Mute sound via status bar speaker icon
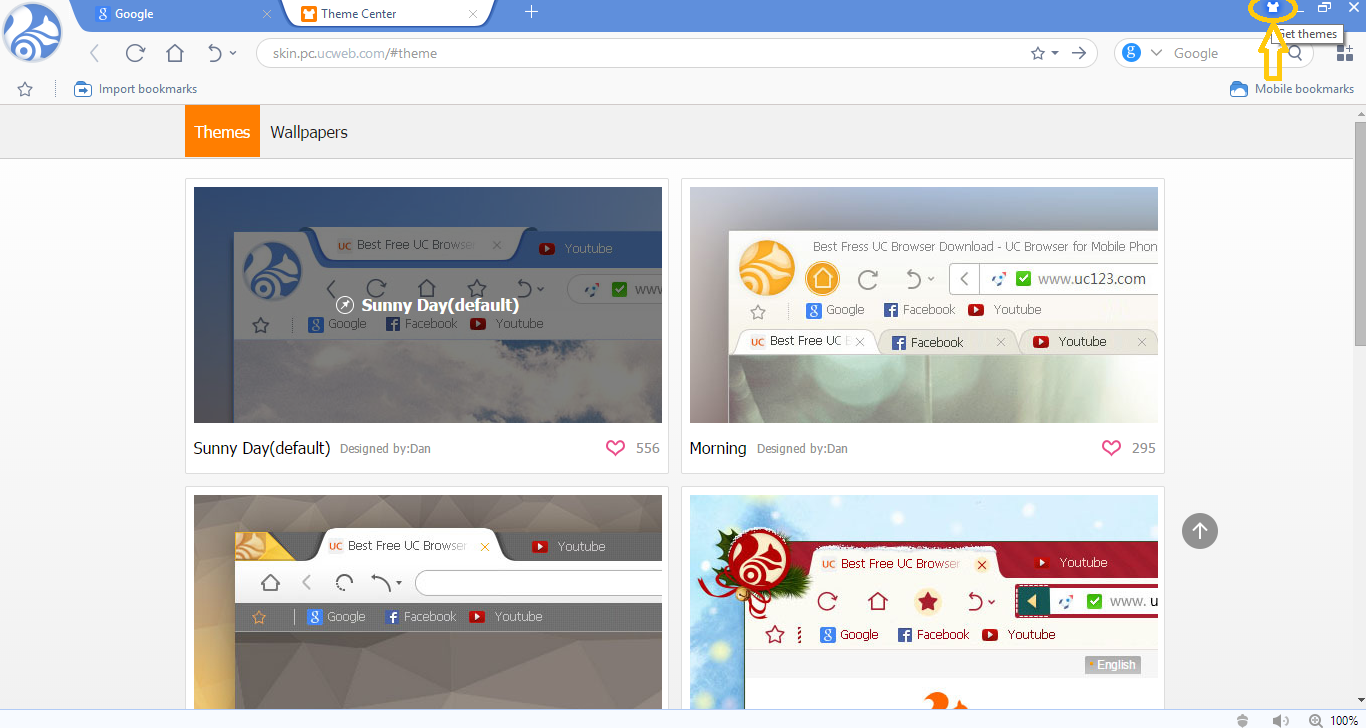 [1279, 720]
